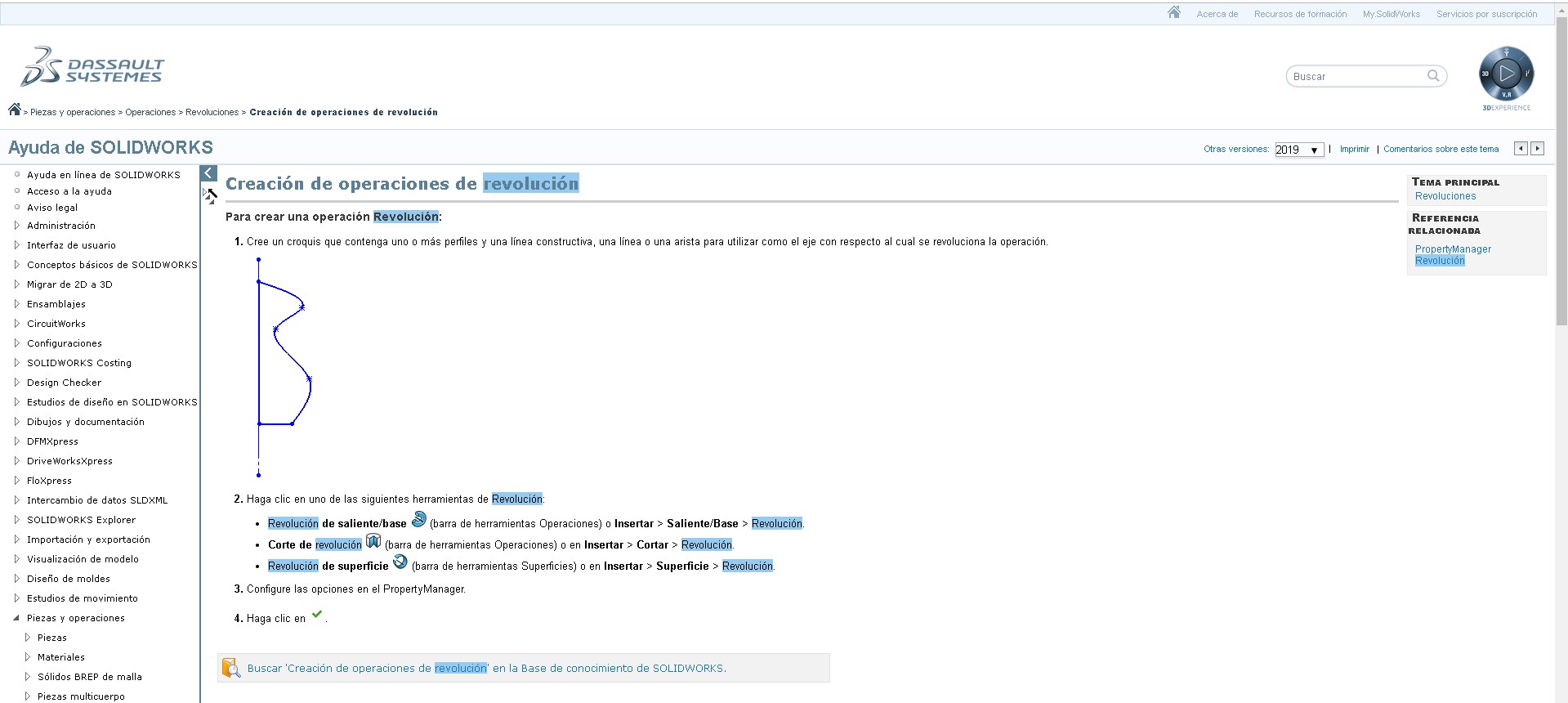This screenshot has height=703, width=1568.
Task: Select Design Checker tree item
Action: pos(65,382)
